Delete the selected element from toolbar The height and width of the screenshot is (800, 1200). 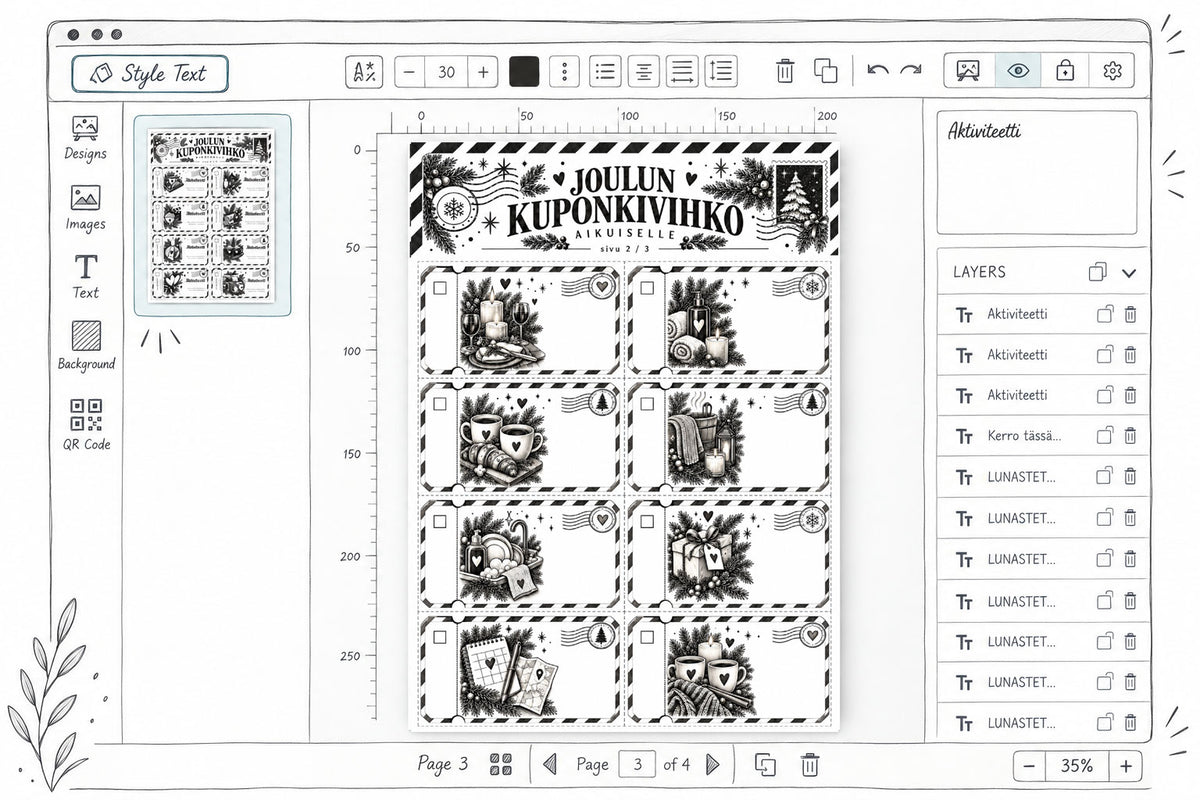coord(786,71)
